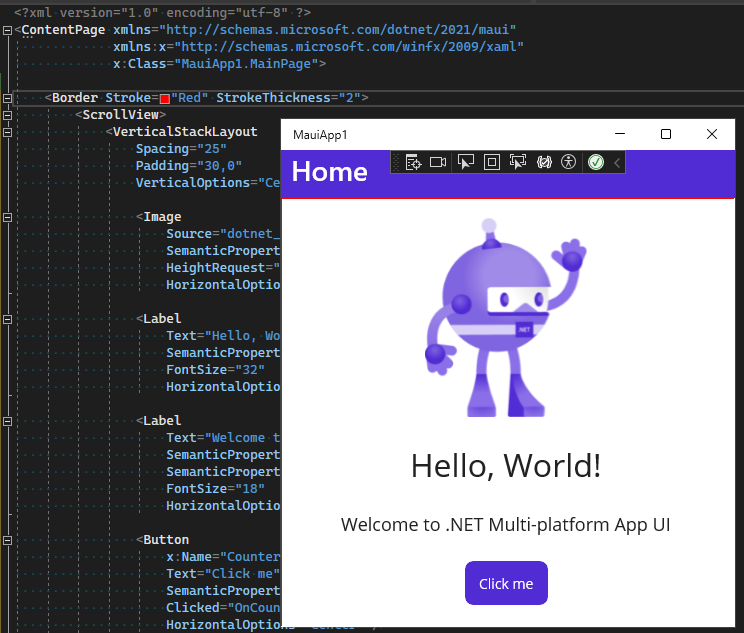Click the MauiApp1 window title text
The height and width of the screenshot is (633, 744).
[320, 135]
